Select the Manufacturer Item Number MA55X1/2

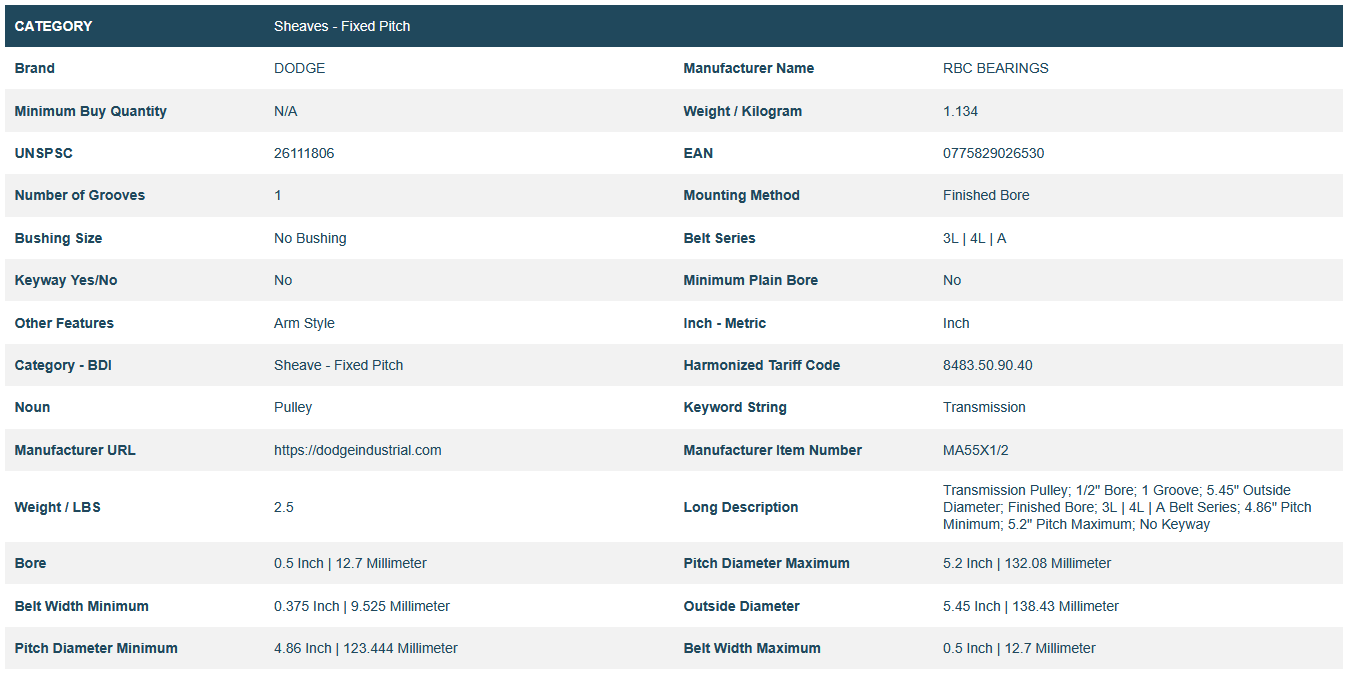point(973,450)
